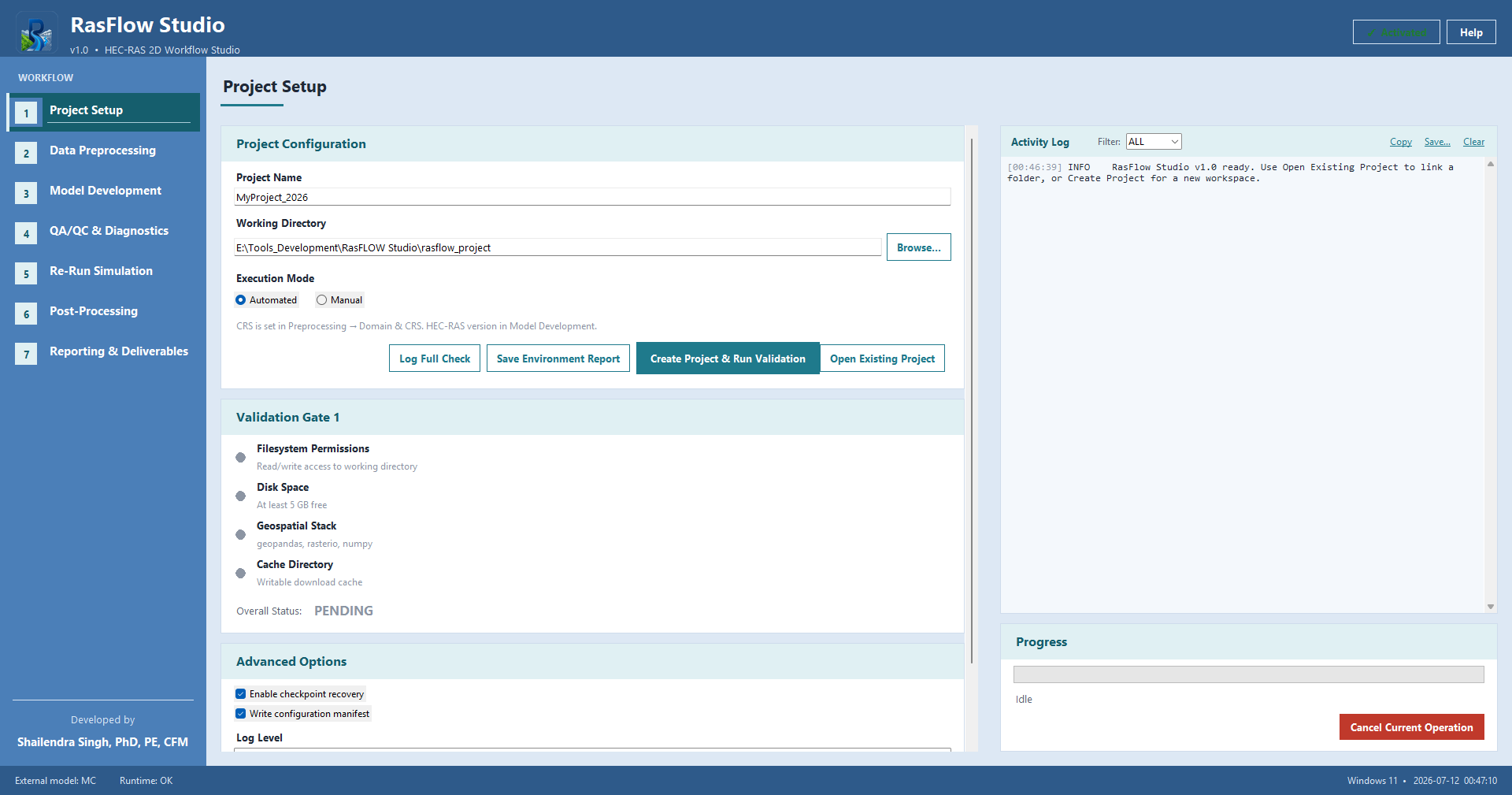Click step number 4 badge in workflow
Viewport: 1512px width, 795px height.
tap(26, 233)
